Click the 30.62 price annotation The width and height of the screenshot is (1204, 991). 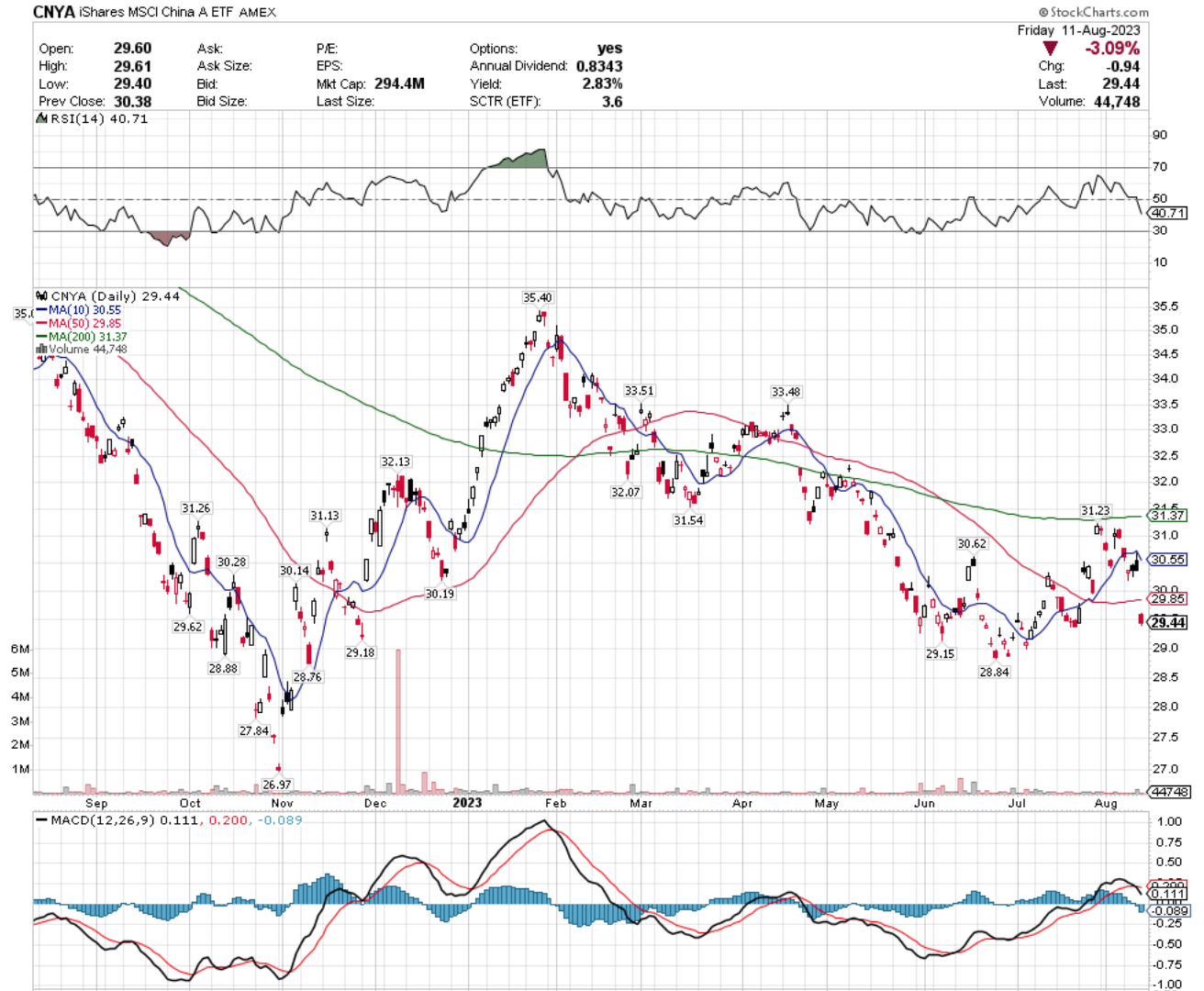tap(972, 543)
